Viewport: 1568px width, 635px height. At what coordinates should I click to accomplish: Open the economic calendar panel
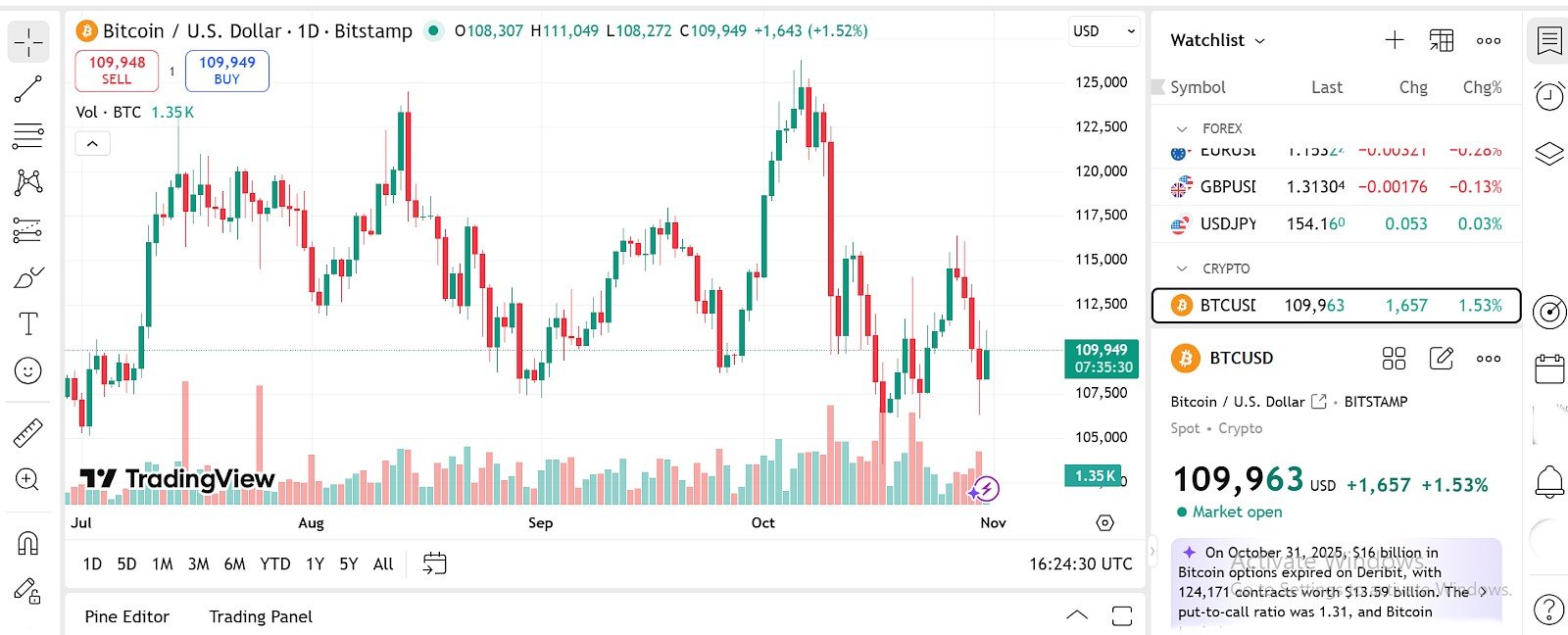[1548, 370]
